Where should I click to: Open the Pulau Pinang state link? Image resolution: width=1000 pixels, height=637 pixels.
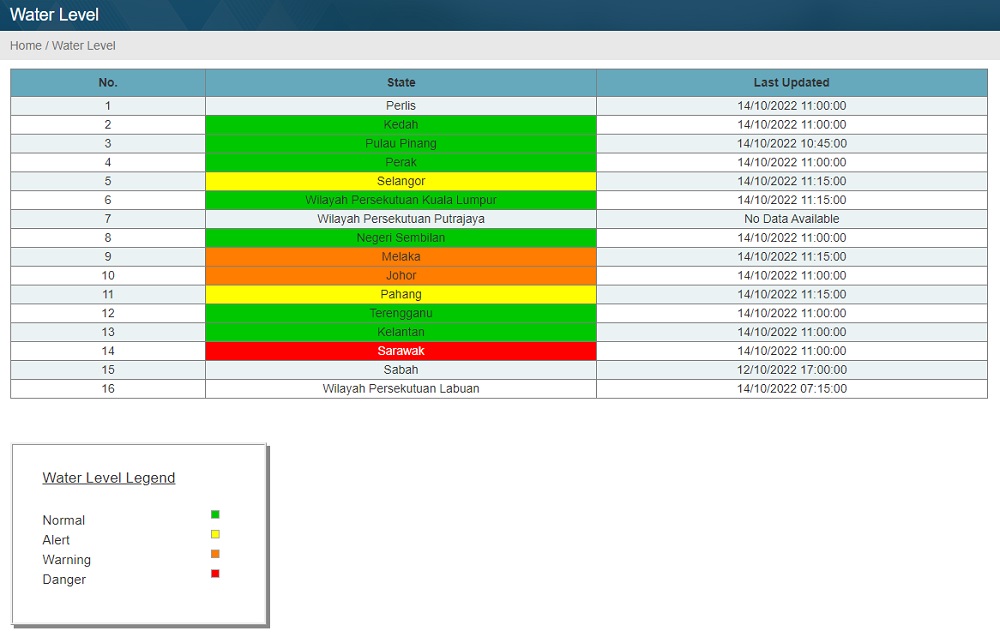[x=401, y=143]
